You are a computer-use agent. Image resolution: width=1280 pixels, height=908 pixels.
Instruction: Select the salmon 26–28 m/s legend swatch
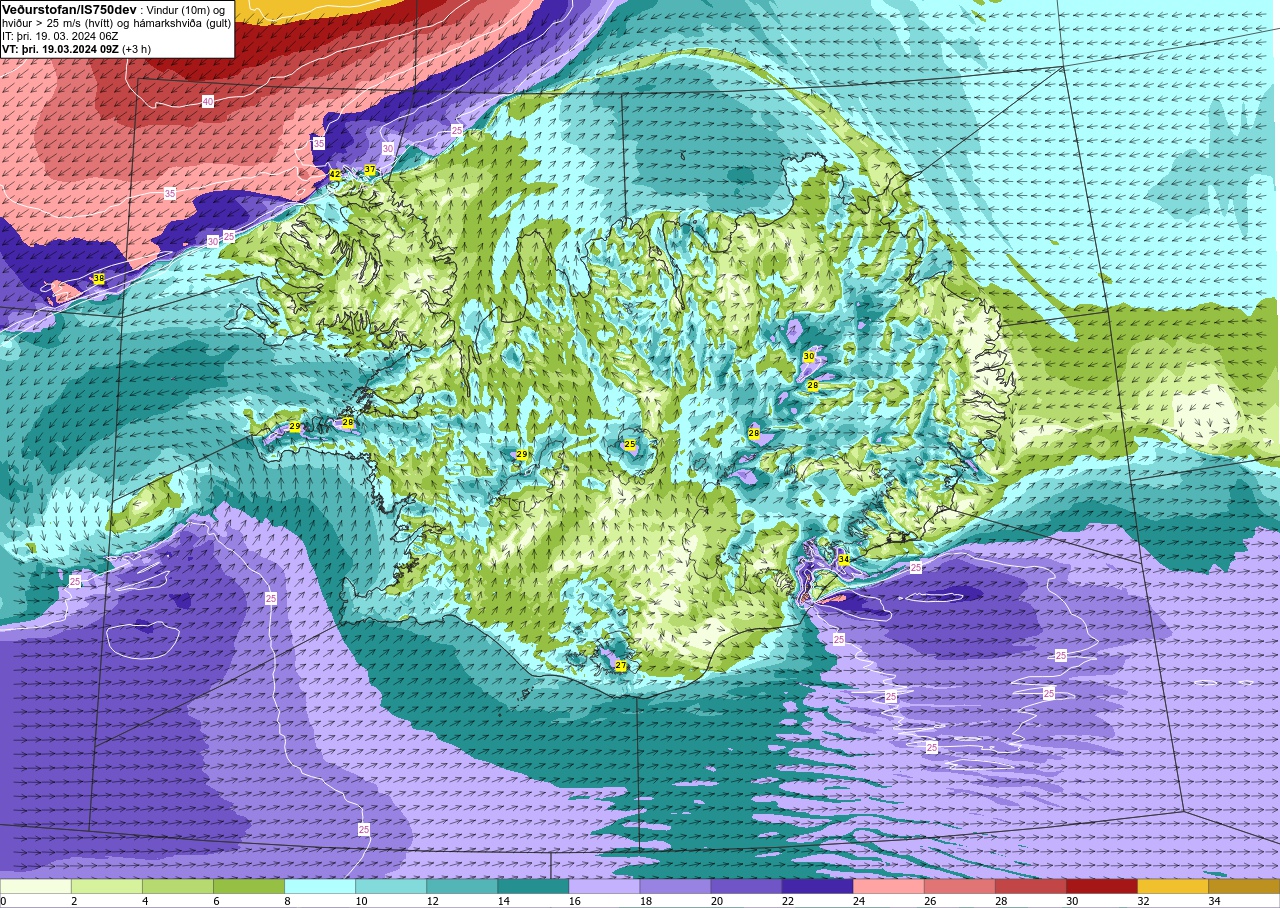959,886
